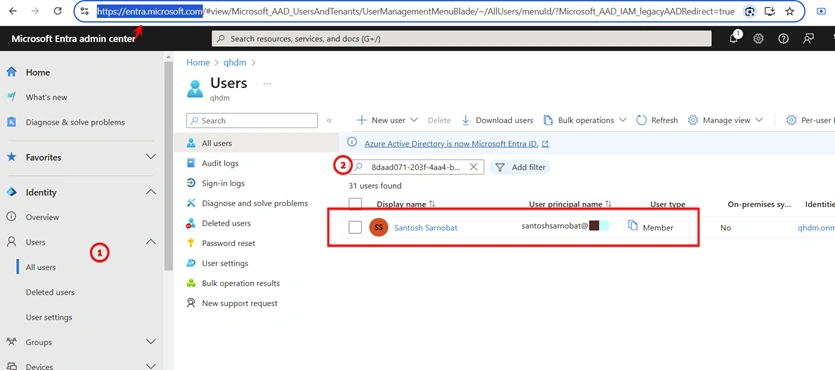Open the Manage view dropdown
The height and width of the screenshot is (370, 835).
[725, 120]
